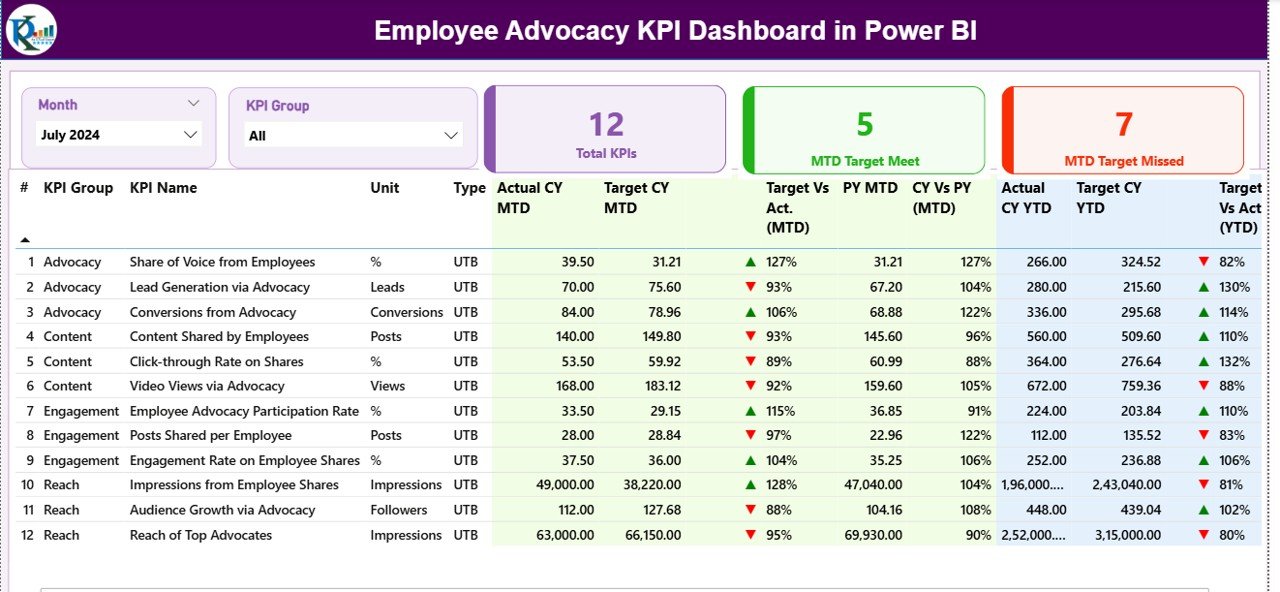1280x592 pixels.
Task: Select the MTD Target Meet card showing 5
Action: coord(863,128)
